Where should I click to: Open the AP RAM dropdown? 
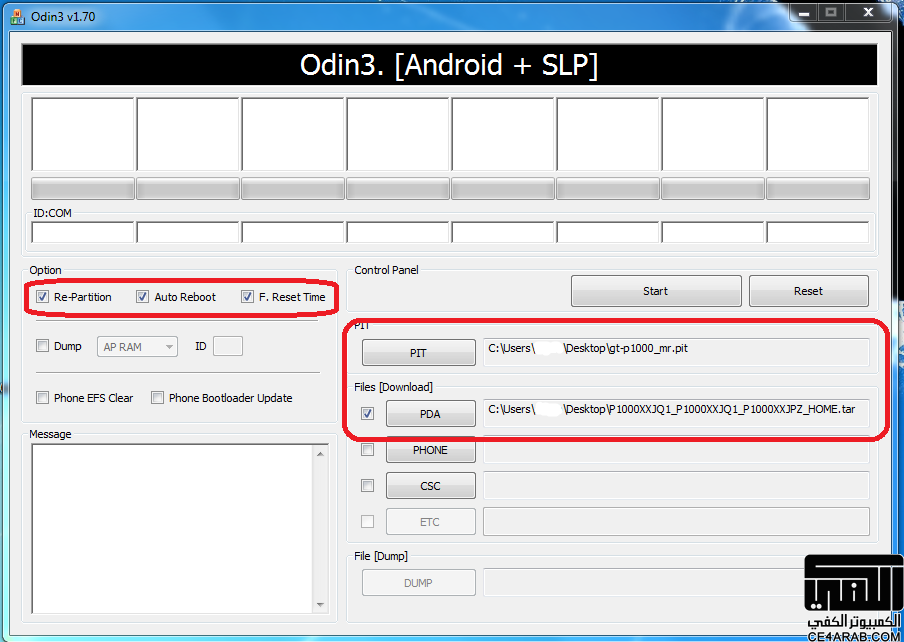(x=137, y=347)
